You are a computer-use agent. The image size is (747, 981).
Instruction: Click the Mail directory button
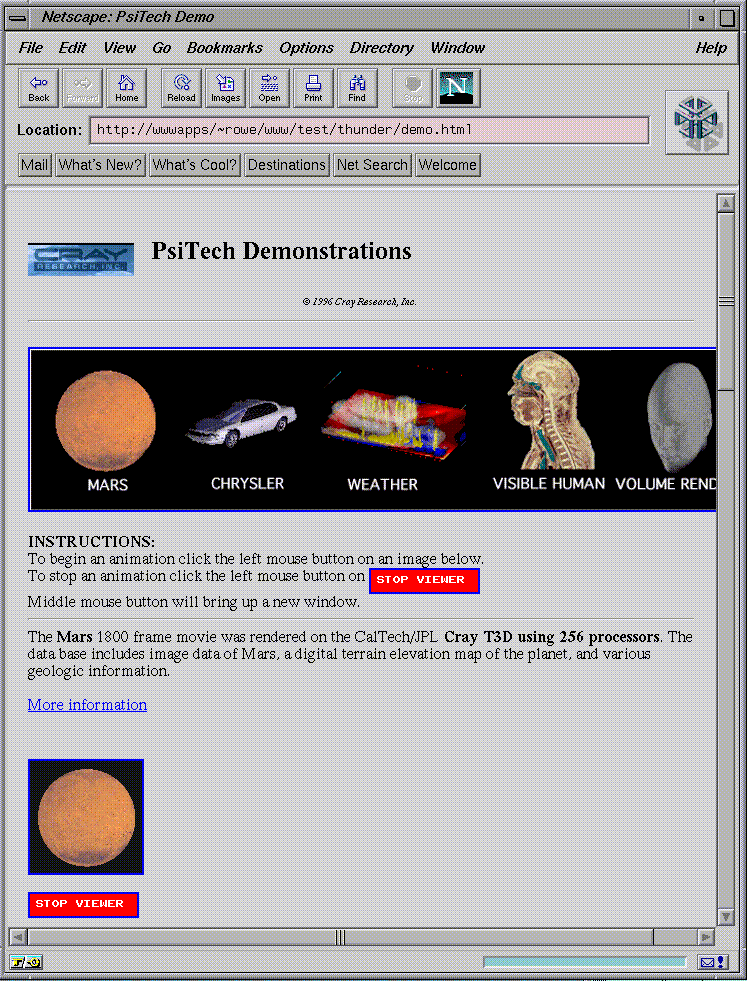click(34, 165)
